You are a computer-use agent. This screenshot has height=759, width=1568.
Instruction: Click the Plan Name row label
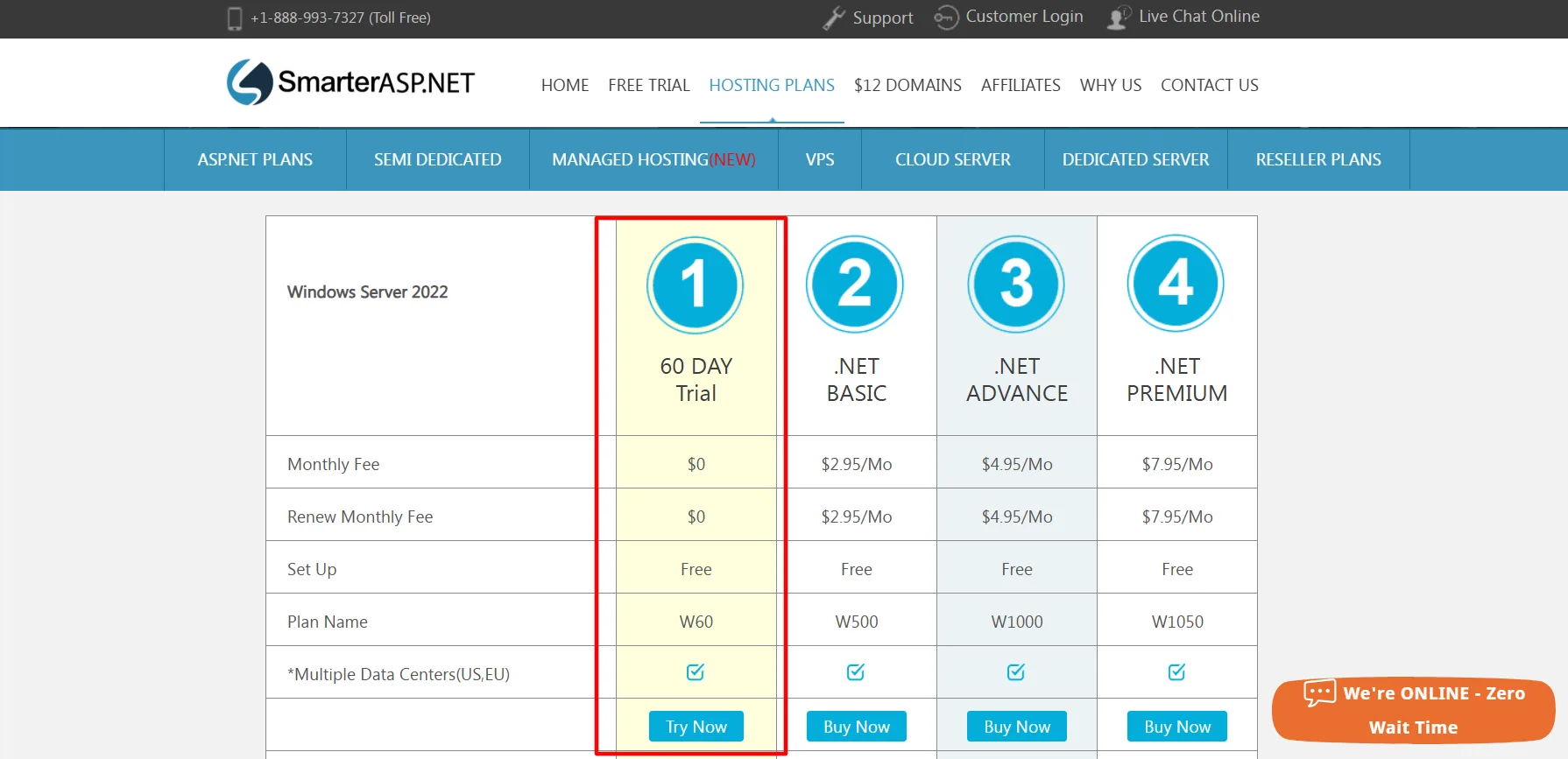click(x=328, y=622)
